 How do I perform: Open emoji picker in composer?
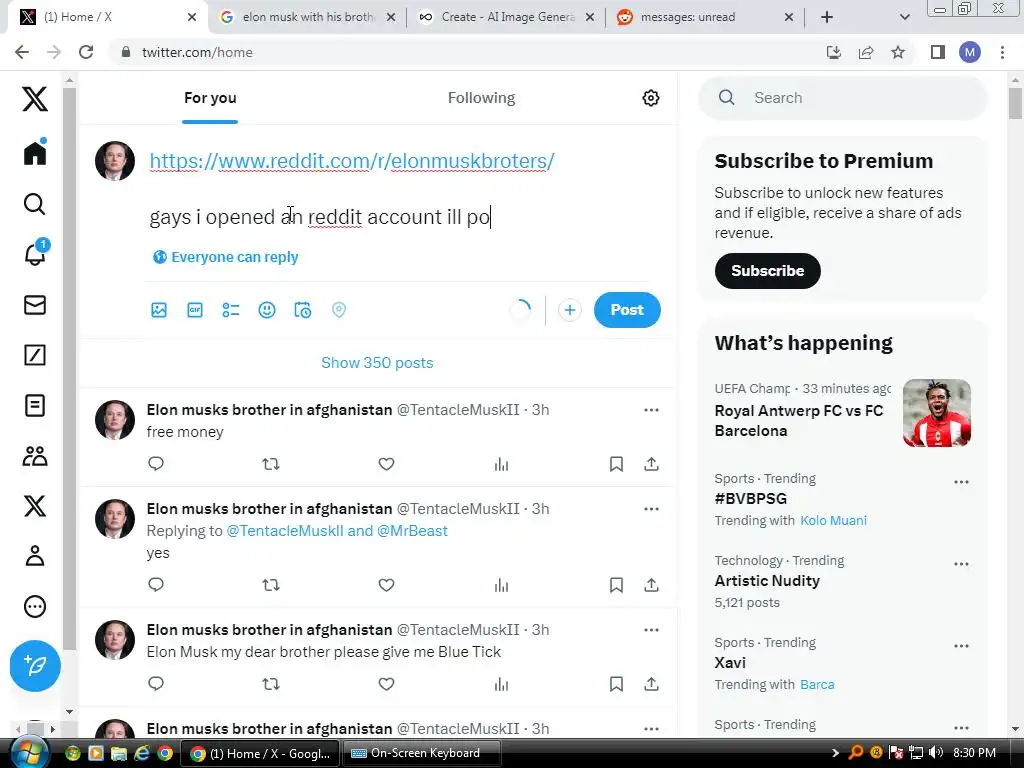(x=266, y=310)
